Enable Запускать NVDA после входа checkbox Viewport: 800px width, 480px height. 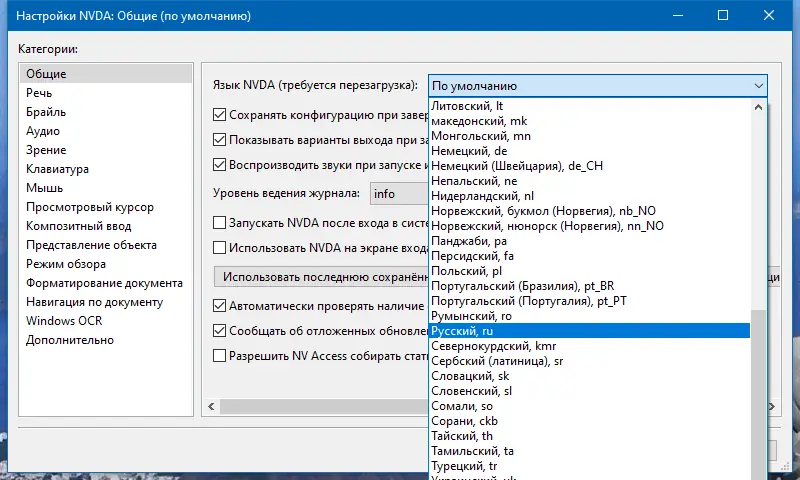point(221,222)
